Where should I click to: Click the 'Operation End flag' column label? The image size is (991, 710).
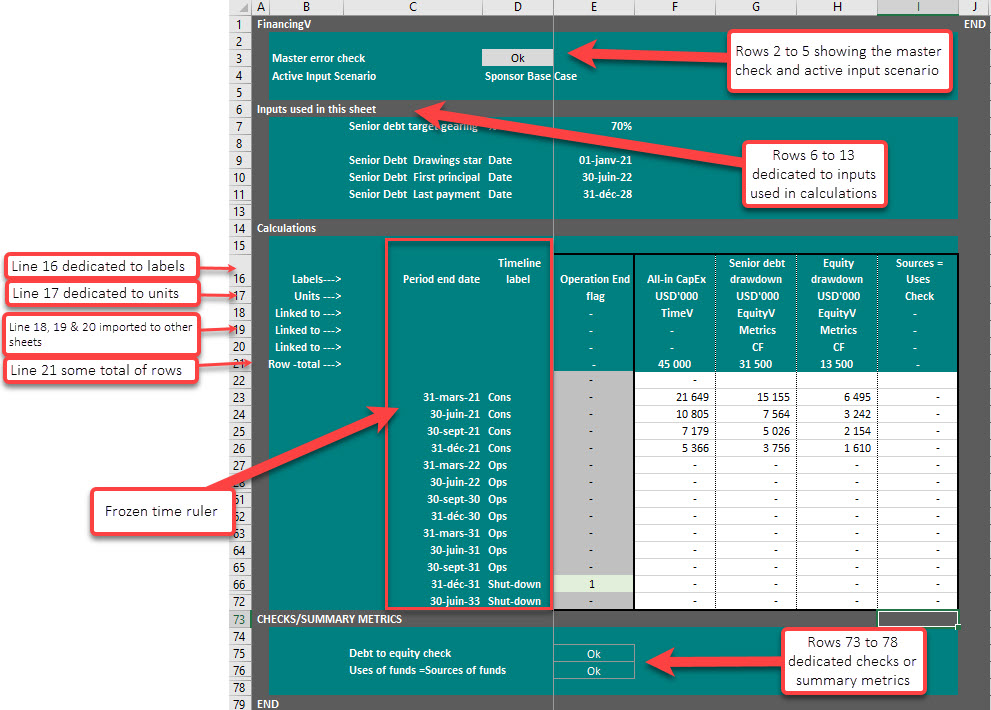tap(595, 288)
